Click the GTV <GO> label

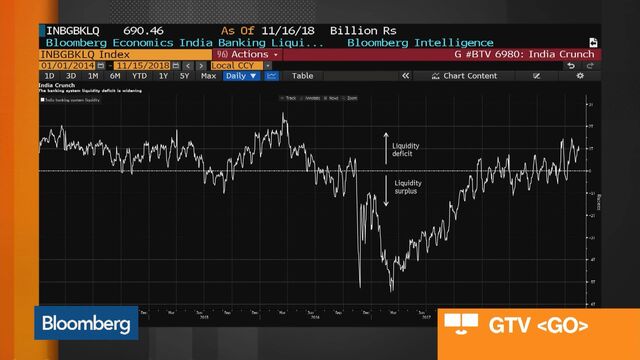[x=538, y=325]
